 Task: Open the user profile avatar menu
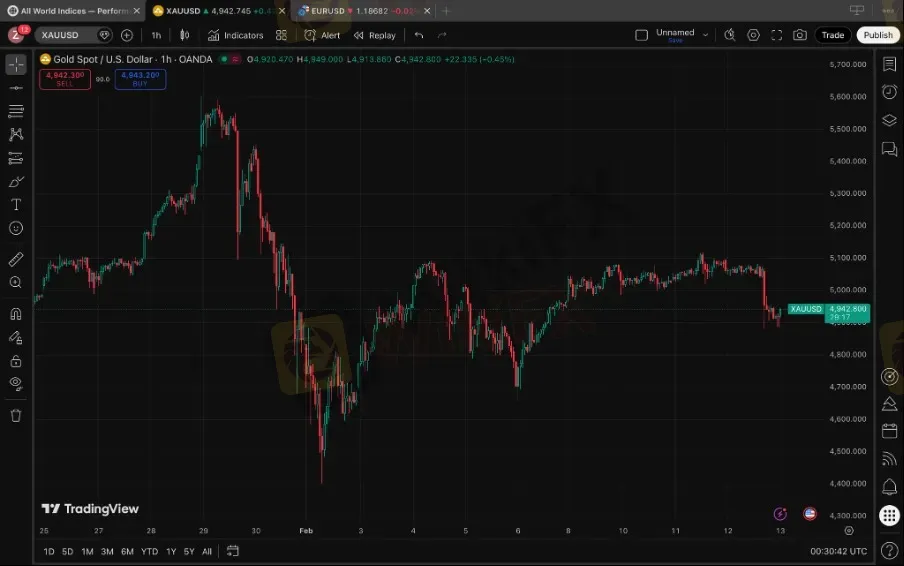point(16,35)
